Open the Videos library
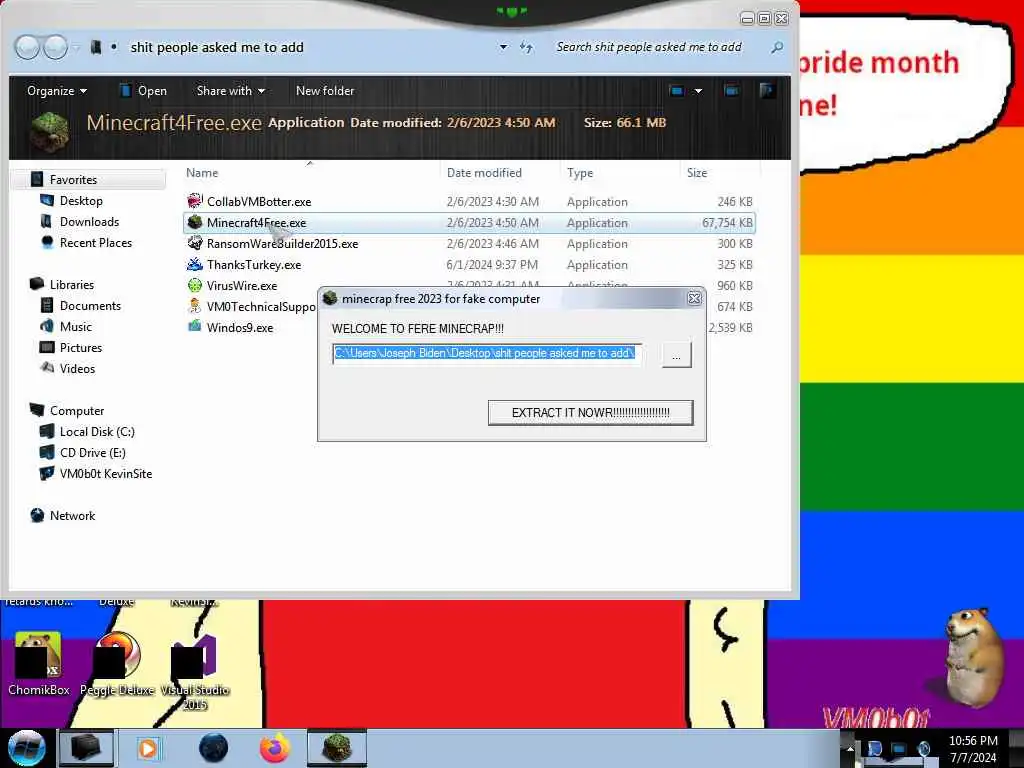This screenshot has height=768, width=1024. [77, 368]
